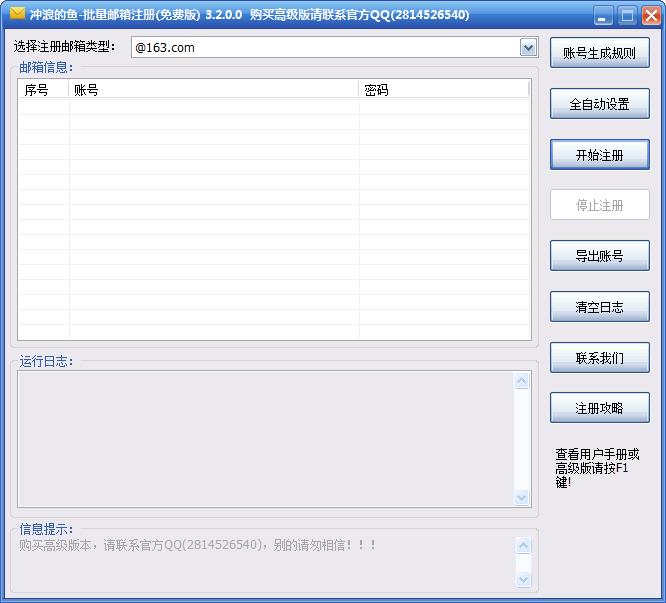Open 联系我们 contact button

pyautogui.click(x=599, y=358)
